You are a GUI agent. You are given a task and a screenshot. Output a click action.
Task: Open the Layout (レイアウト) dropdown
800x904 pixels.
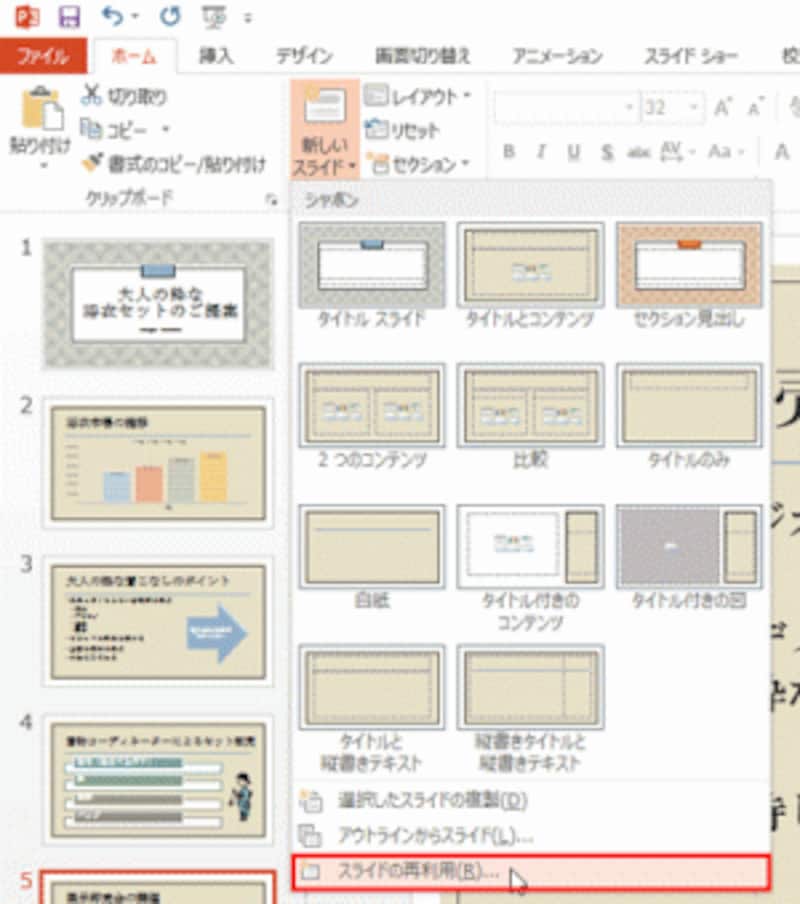click(417, 96)
